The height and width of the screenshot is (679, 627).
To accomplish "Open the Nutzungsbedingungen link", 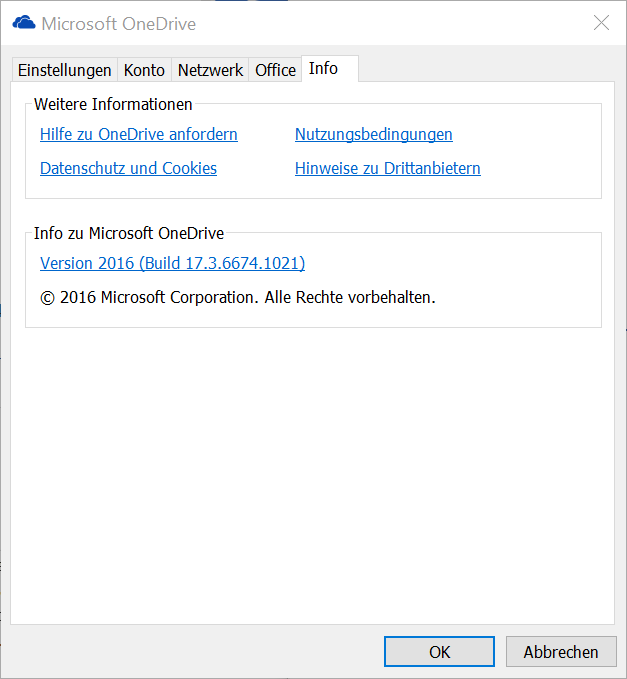I will [x=373, y=134].
